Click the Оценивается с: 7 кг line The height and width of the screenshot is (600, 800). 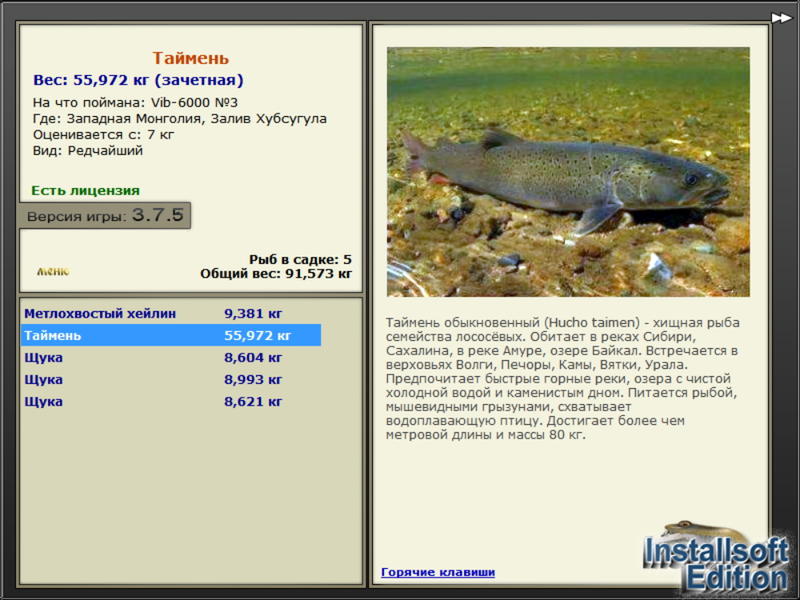coord(104,135)
